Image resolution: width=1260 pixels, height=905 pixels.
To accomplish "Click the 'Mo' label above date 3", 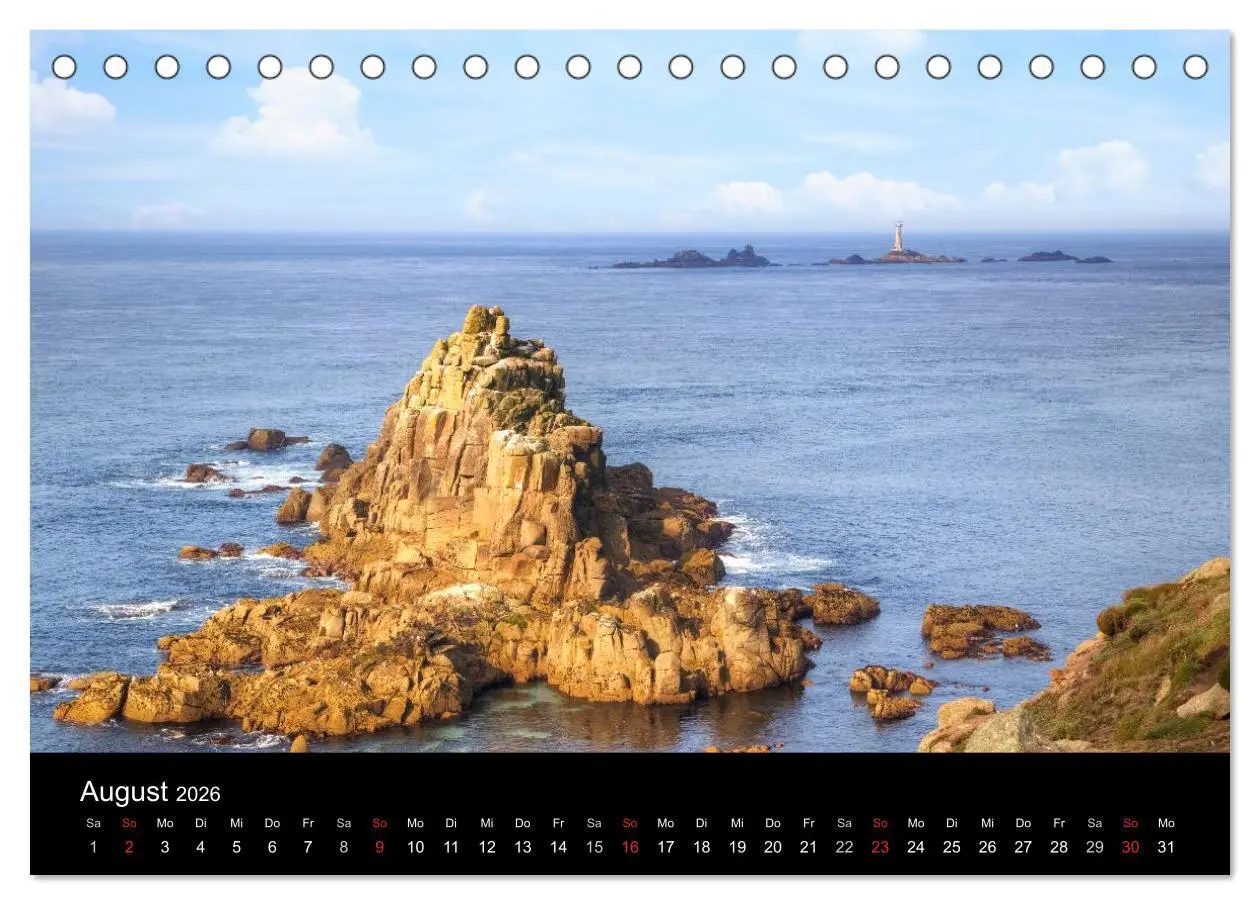I will (165, 823).
